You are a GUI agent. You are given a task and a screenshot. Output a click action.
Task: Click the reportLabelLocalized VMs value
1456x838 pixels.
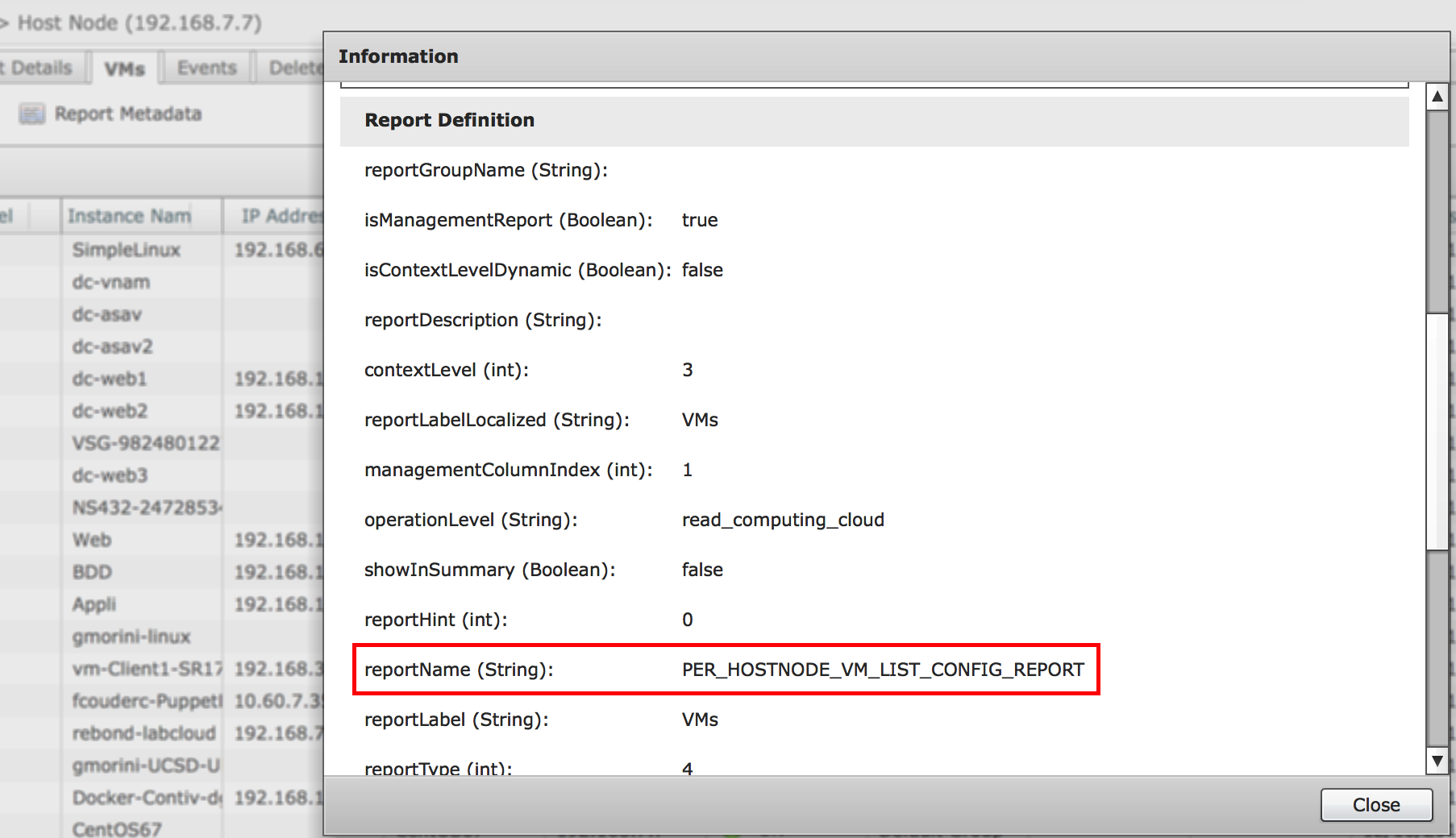click(700, 420)
